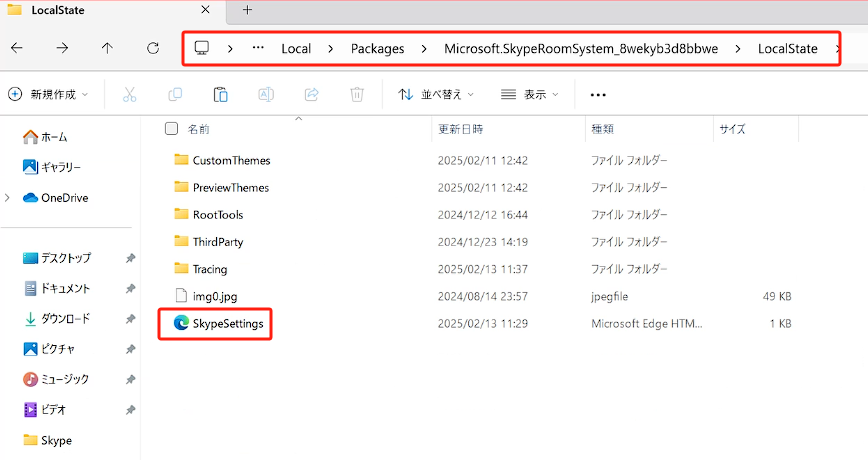Viewport: 868px width, 460px height.
Task: Click the pin icon beside ダウンロード
Action: (130, 319)
